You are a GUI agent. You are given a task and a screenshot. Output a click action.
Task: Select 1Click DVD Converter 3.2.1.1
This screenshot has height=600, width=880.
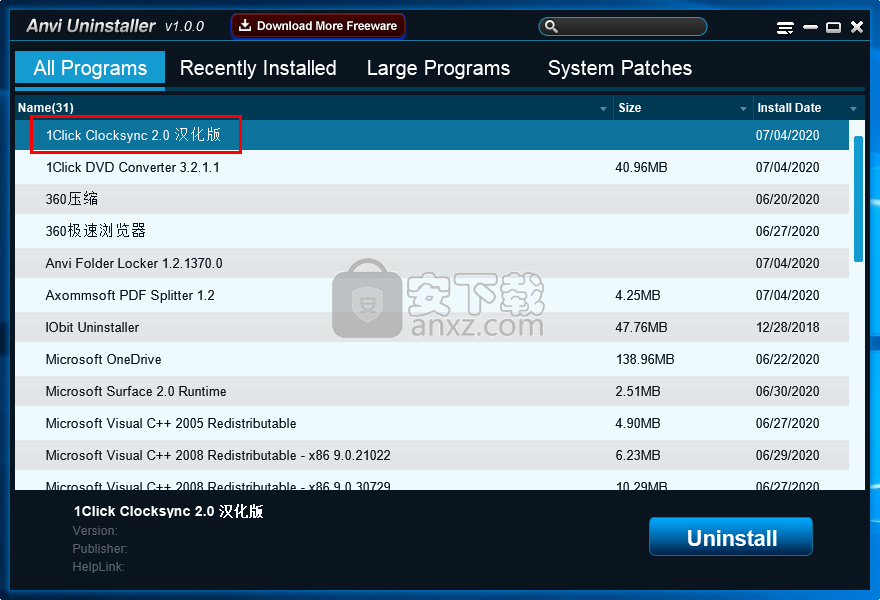[432, 167]
